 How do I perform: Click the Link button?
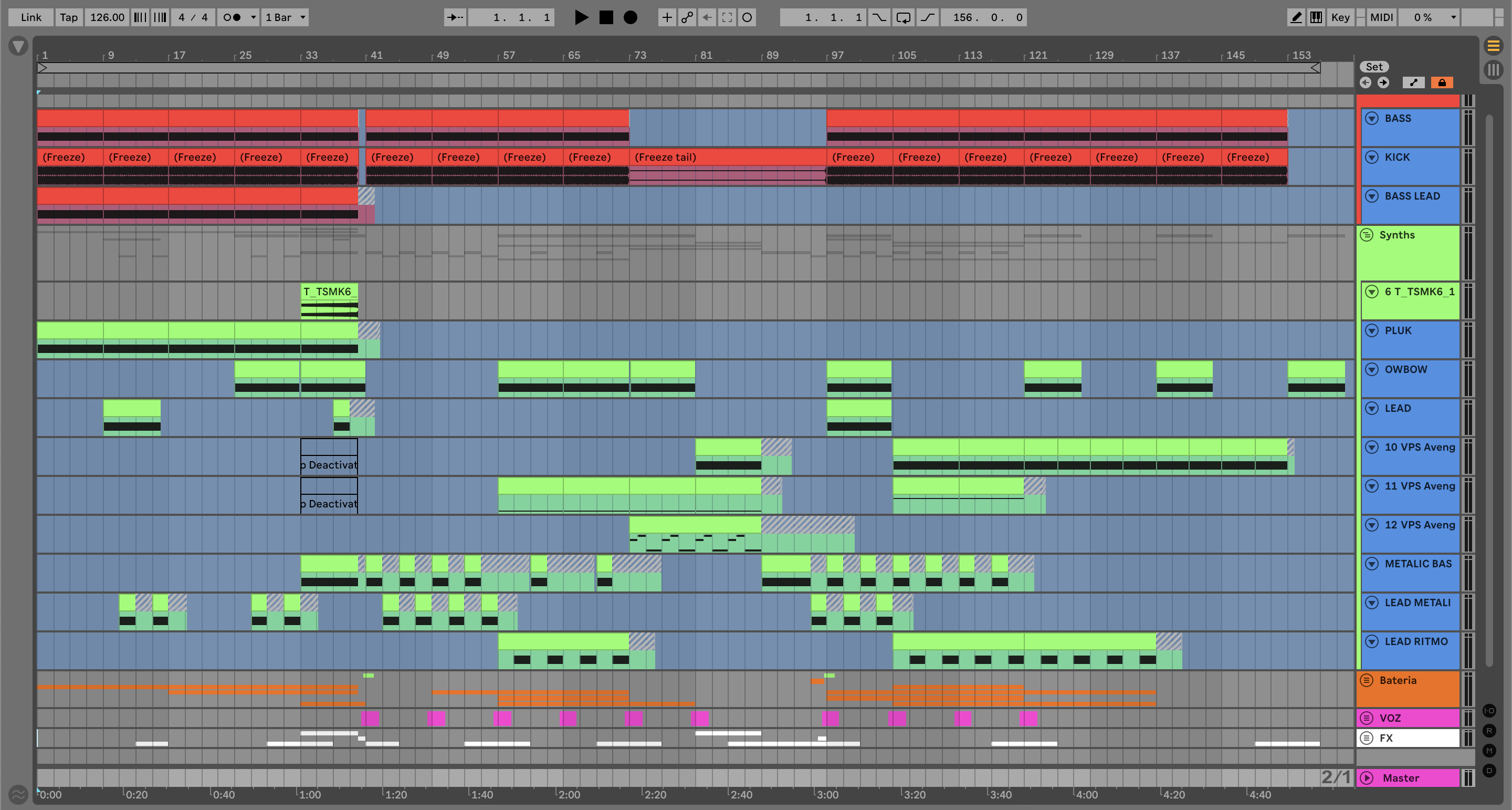pyautogui.click(x=30, y=17)
